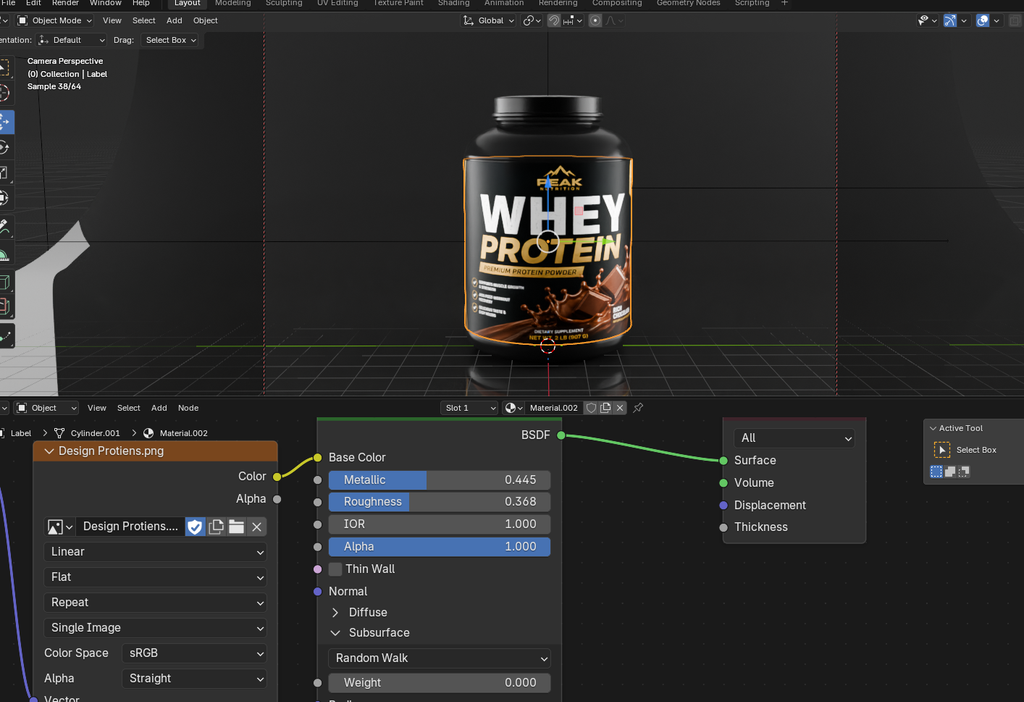Viewport: 1024px width, 702px height.
Task: Unlink Material.002 with the X icon
Action: (x=620, y=408)
